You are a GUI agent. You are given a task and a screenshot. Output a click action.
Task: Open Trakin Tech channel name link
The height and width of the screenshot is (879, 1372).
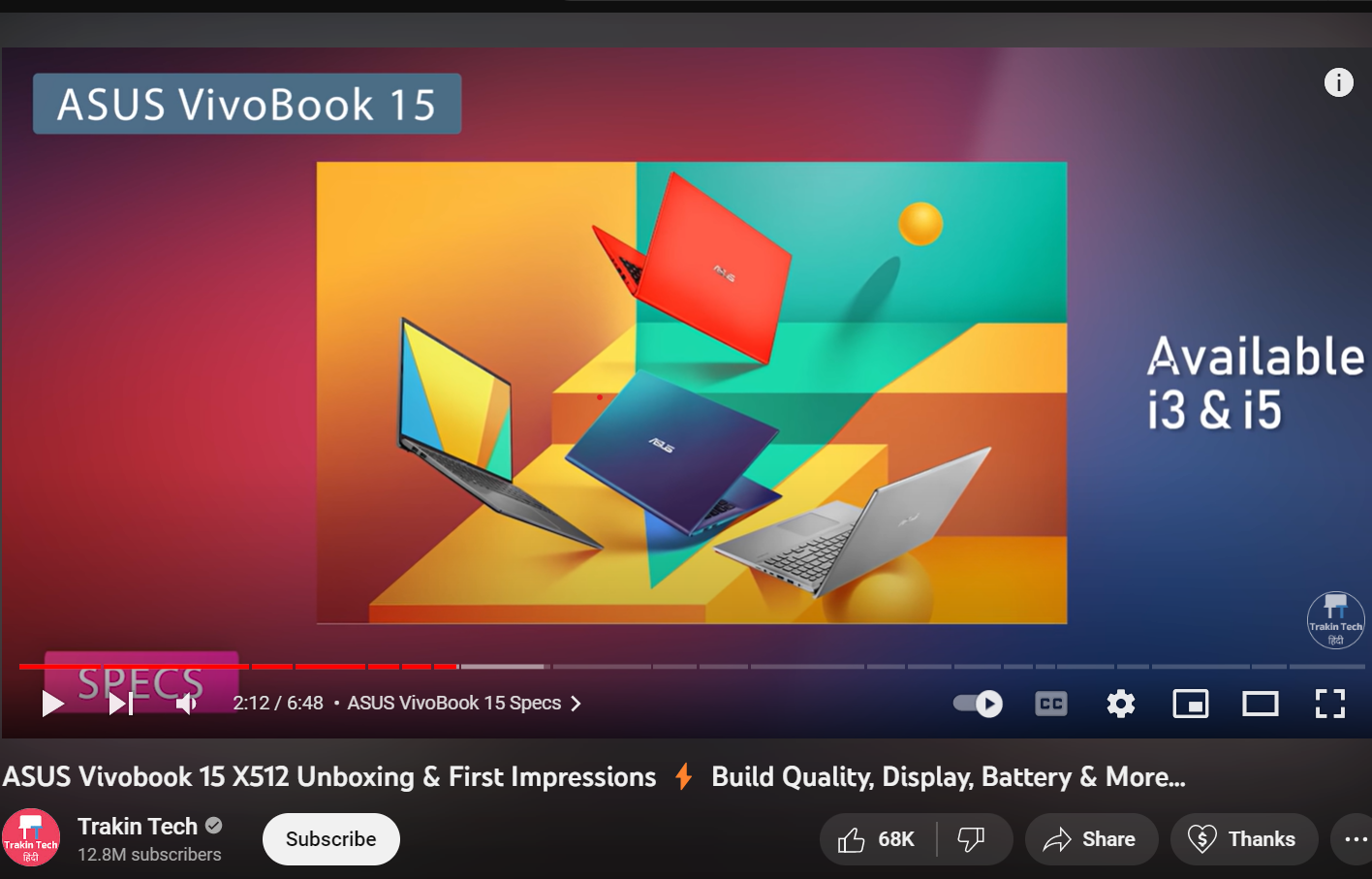138,826
